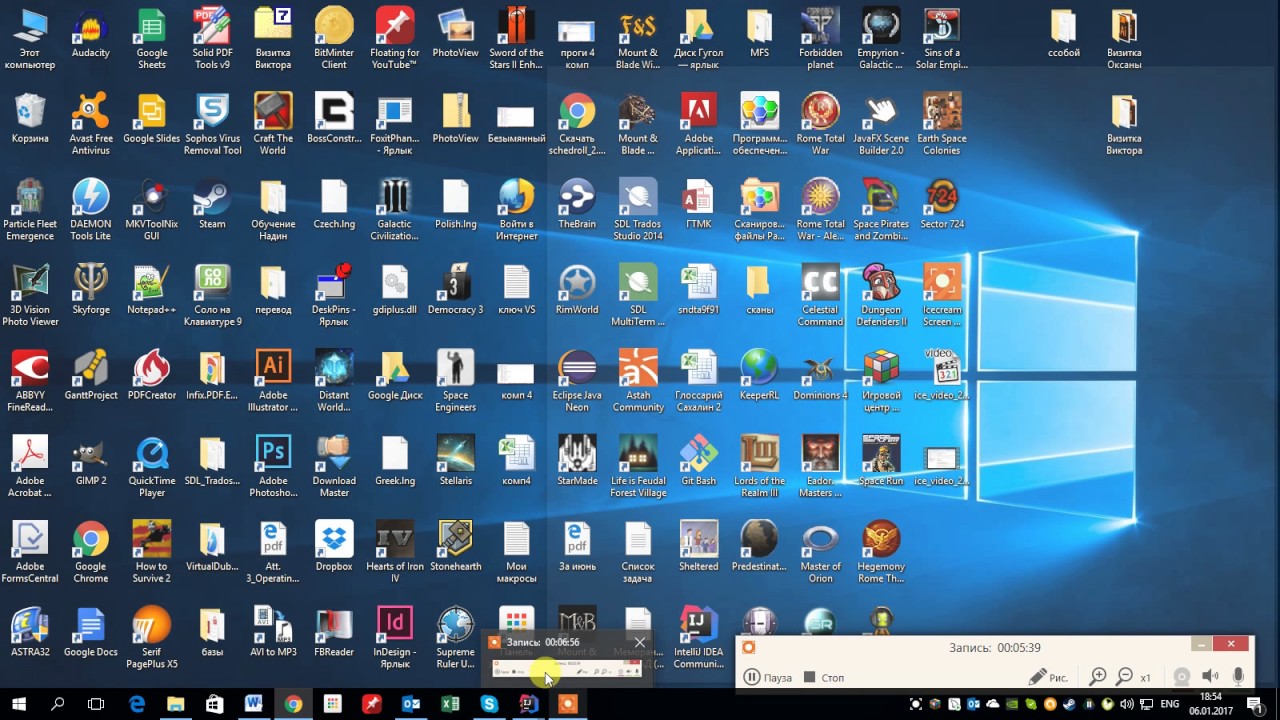Pause the recording with Пауза

(768, 677)
